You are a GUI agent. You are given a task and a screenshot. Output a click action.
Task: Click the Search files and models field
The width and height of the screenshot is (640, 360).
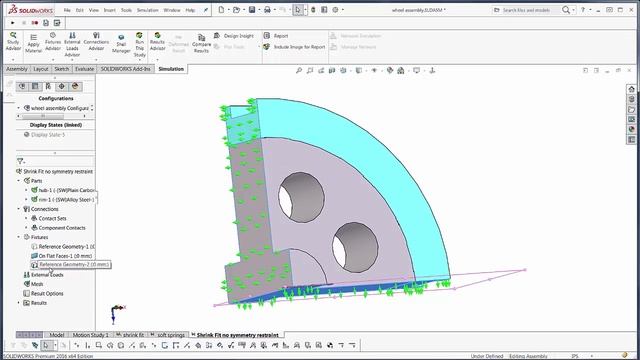pos(526,10)
